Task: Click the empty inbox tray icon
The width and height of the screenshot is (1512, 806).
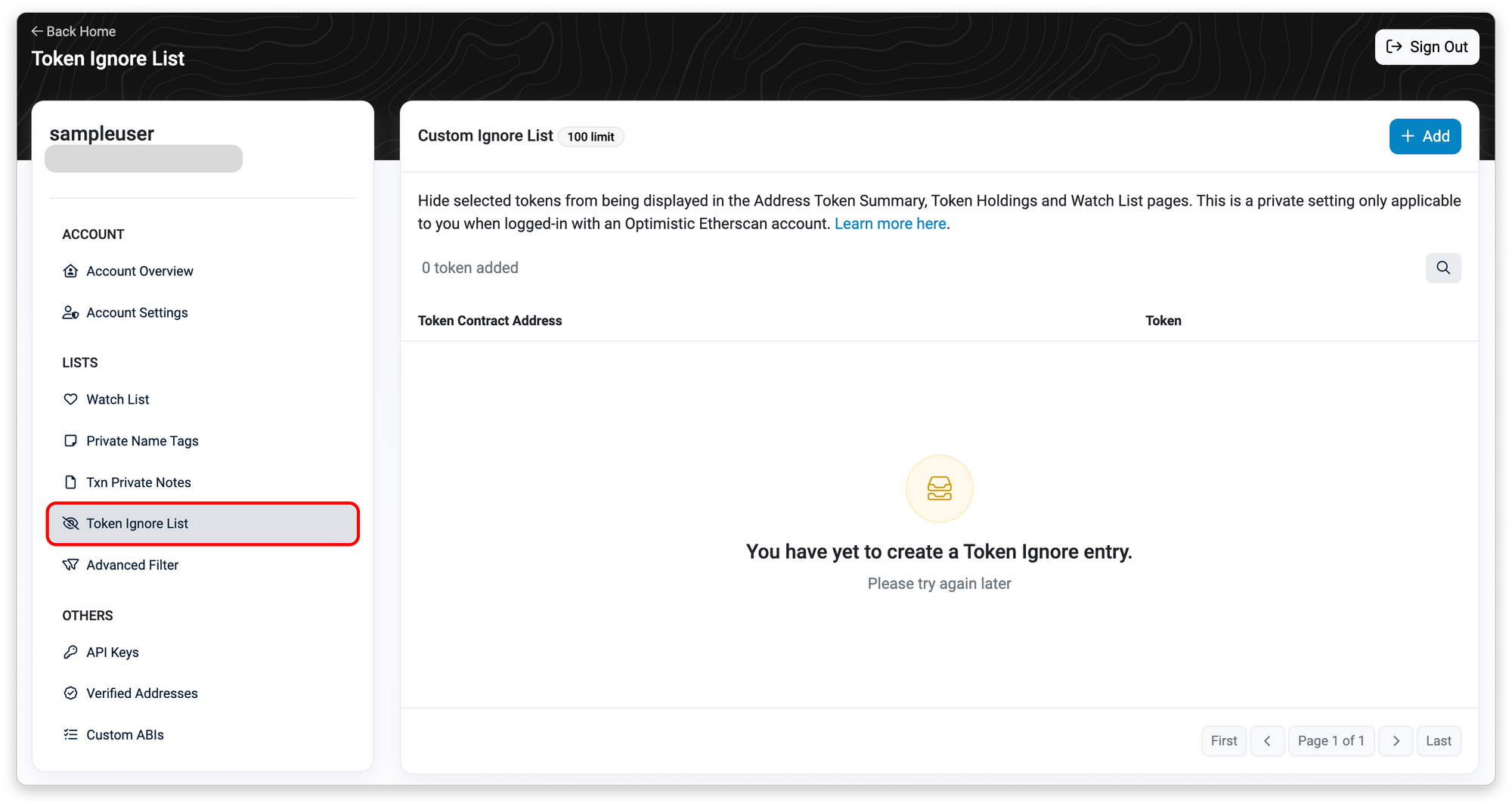Action: [x=939, y=488]
